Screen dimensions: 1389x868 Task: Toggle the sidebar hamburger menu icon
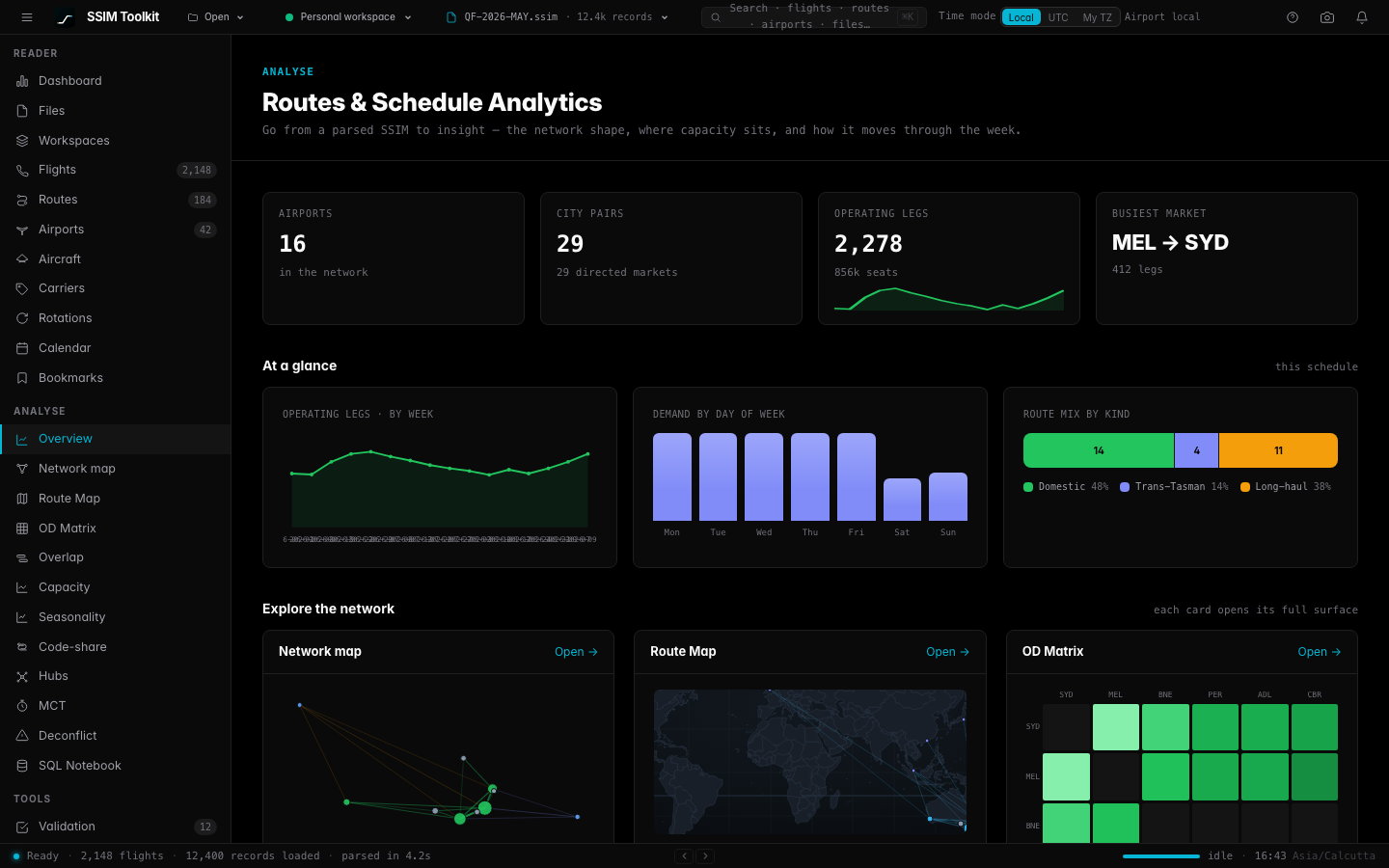click(x=27, y=17)
